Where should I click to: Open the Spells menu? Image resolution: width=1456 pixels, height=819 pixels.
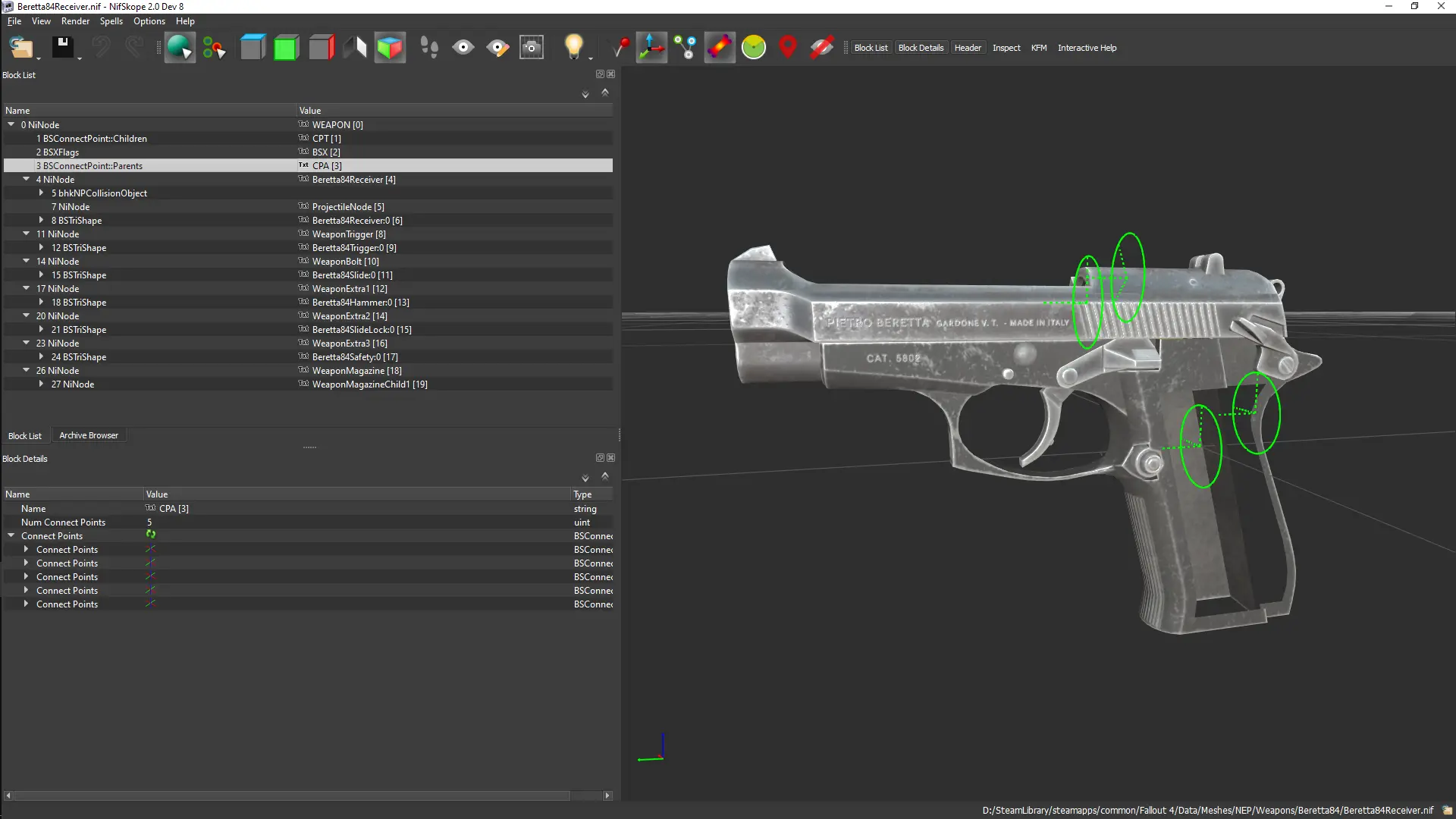pyautogui.click(x=111, y=21)
